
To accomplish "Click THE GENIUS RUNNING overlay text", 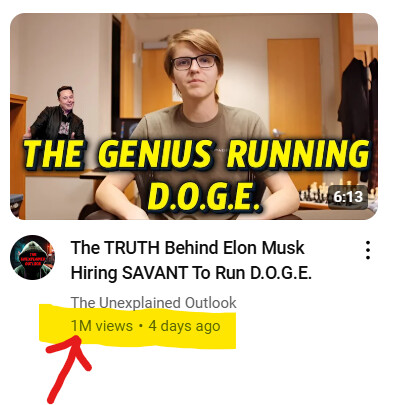I will click(197, 155).
